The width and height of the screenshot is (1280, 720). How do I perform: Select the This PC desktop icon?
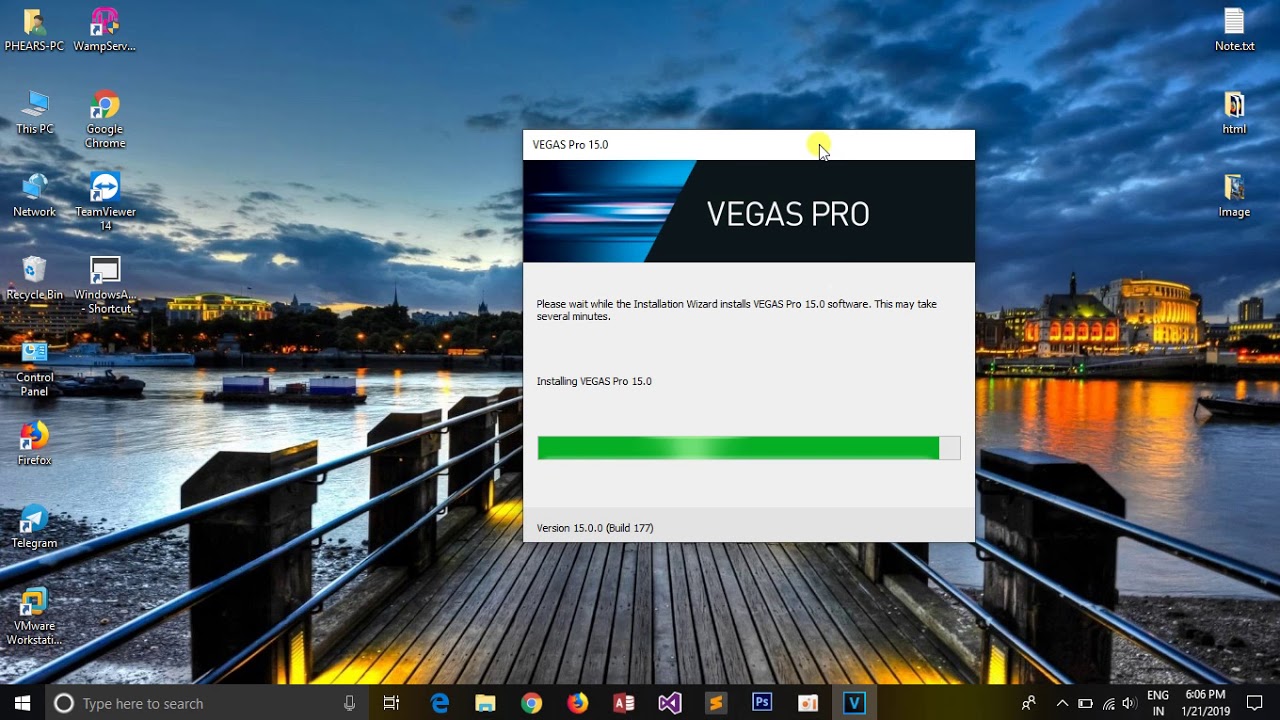tap(34, 112)
